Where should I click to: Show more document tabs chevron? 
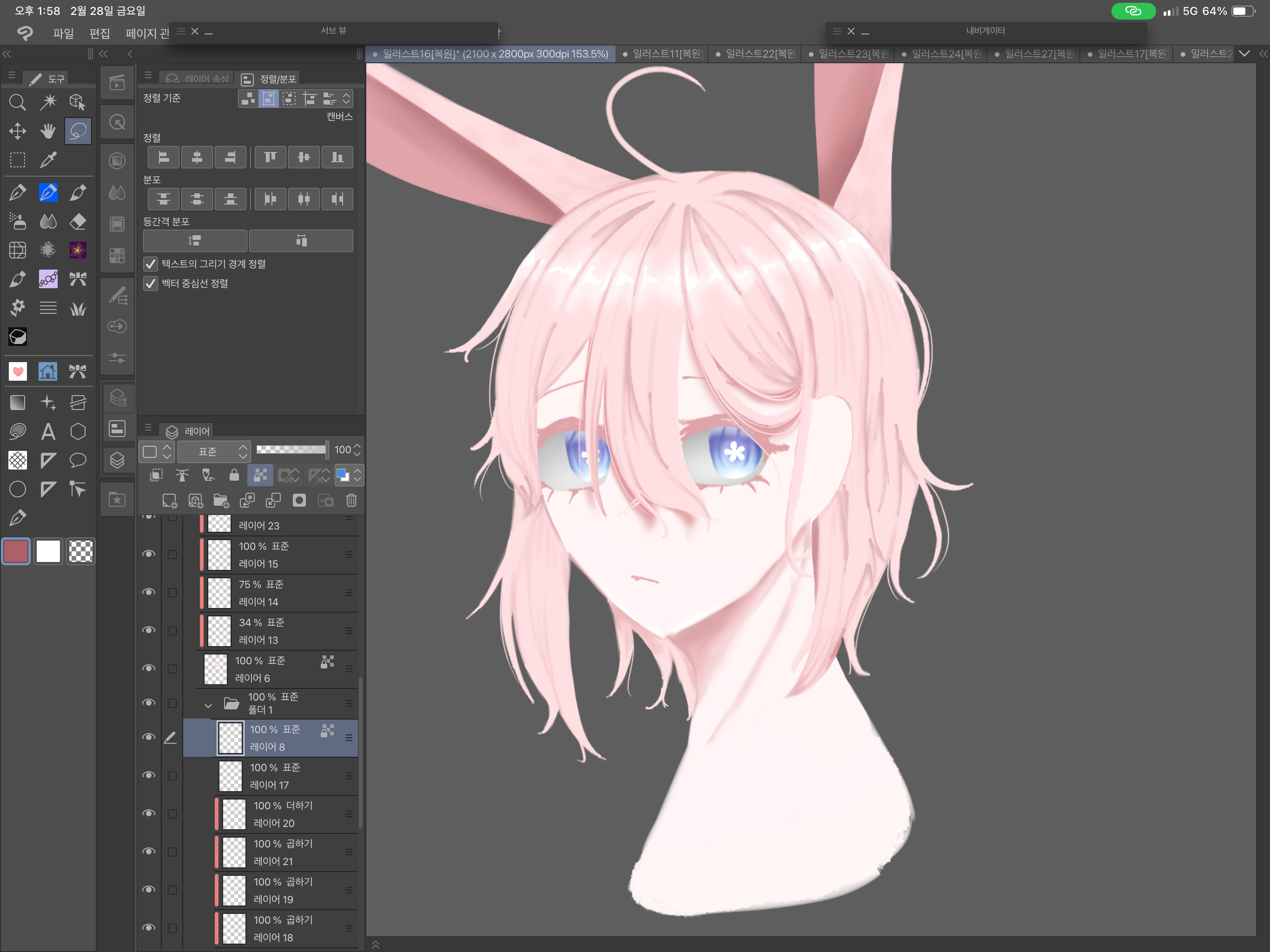click(1244, 53)
